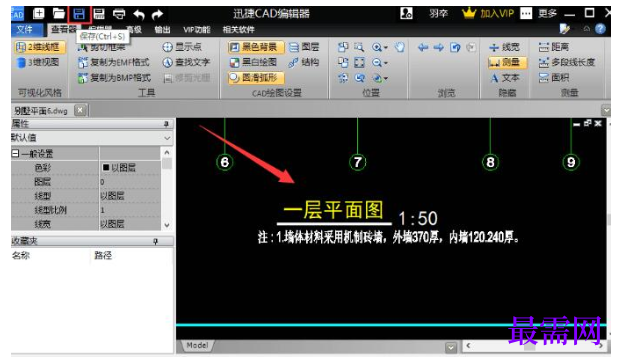Select the Model layout tab
Screen dimensions: 620x362
pyautogui.click(x=197, y=345)
